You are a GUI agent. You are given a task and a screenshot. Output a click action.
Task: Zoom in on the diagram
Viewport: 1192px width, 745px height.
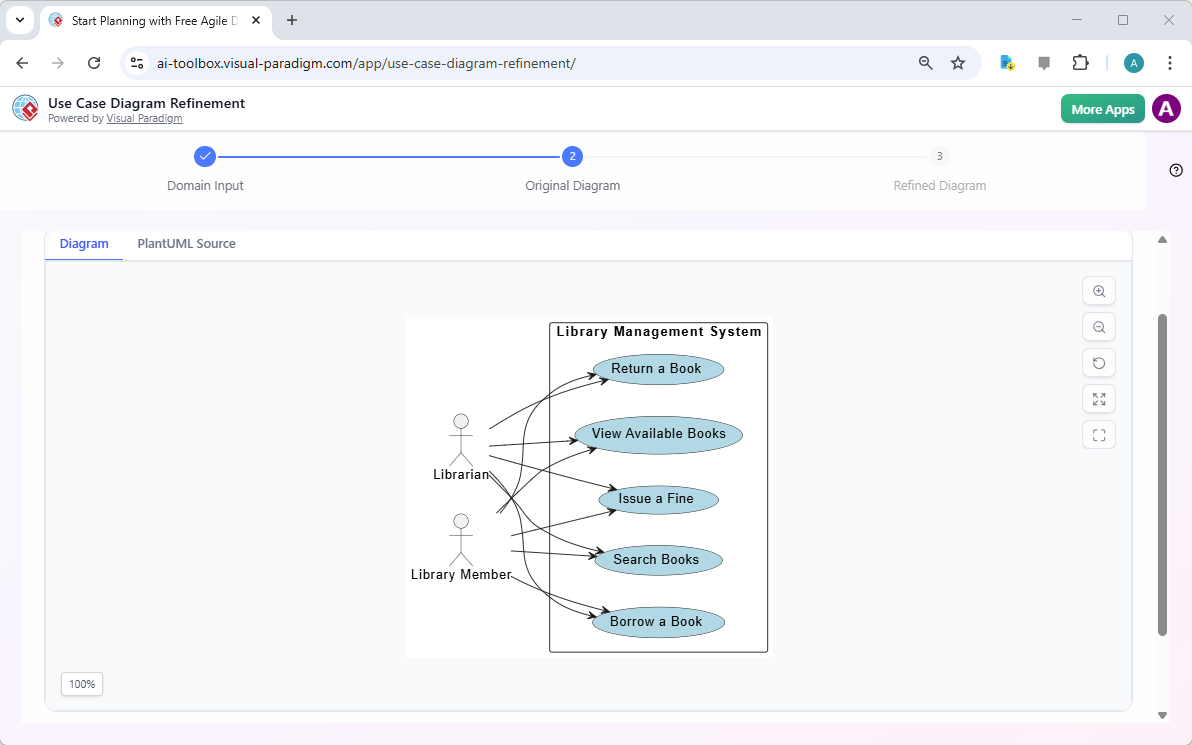click(x=1099, y=290)
